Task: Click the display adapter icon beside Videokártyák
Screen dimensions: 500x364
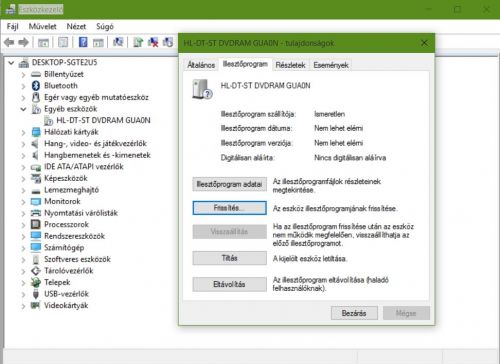Action: coord(36,305)
